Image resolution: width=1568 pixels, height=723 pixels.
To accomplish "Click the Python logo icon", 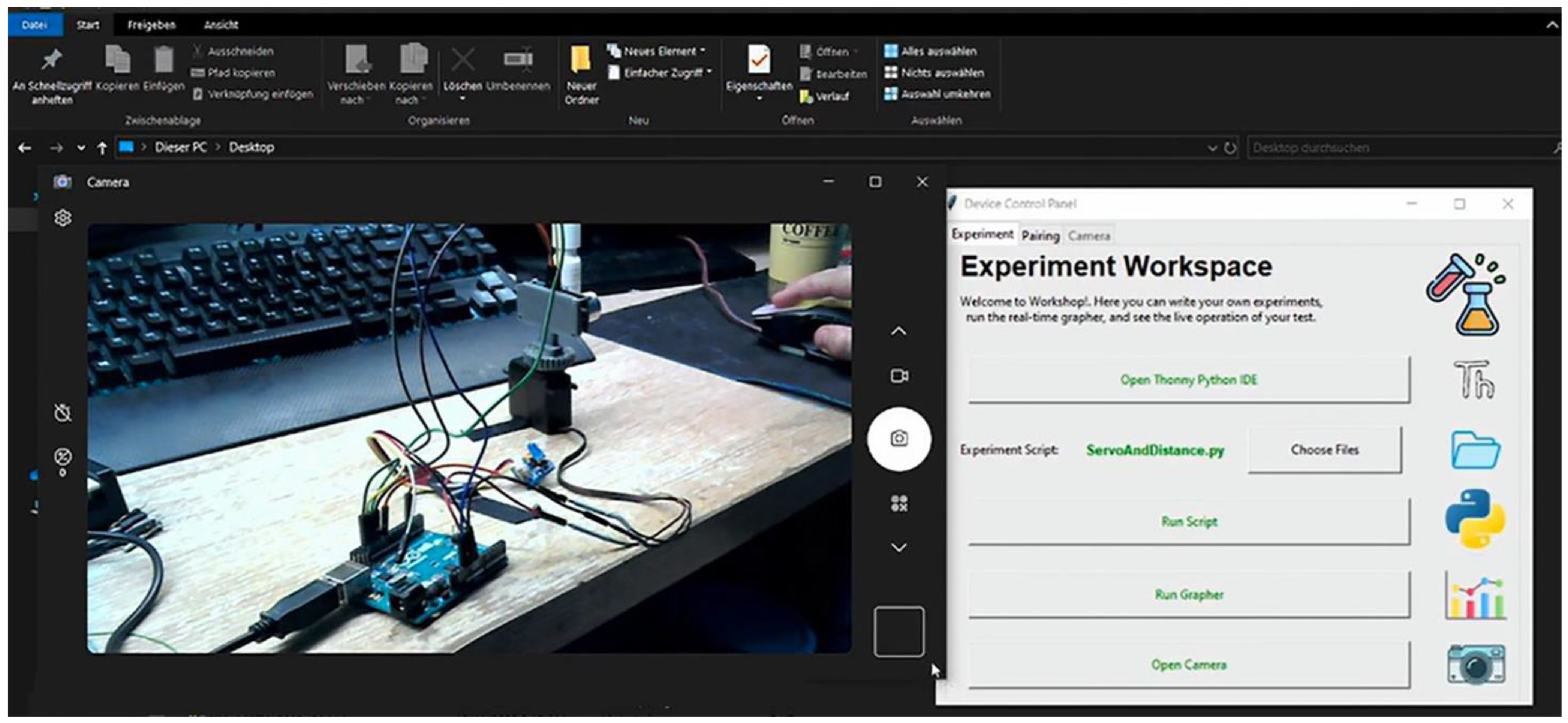I will pos(1475,519).
